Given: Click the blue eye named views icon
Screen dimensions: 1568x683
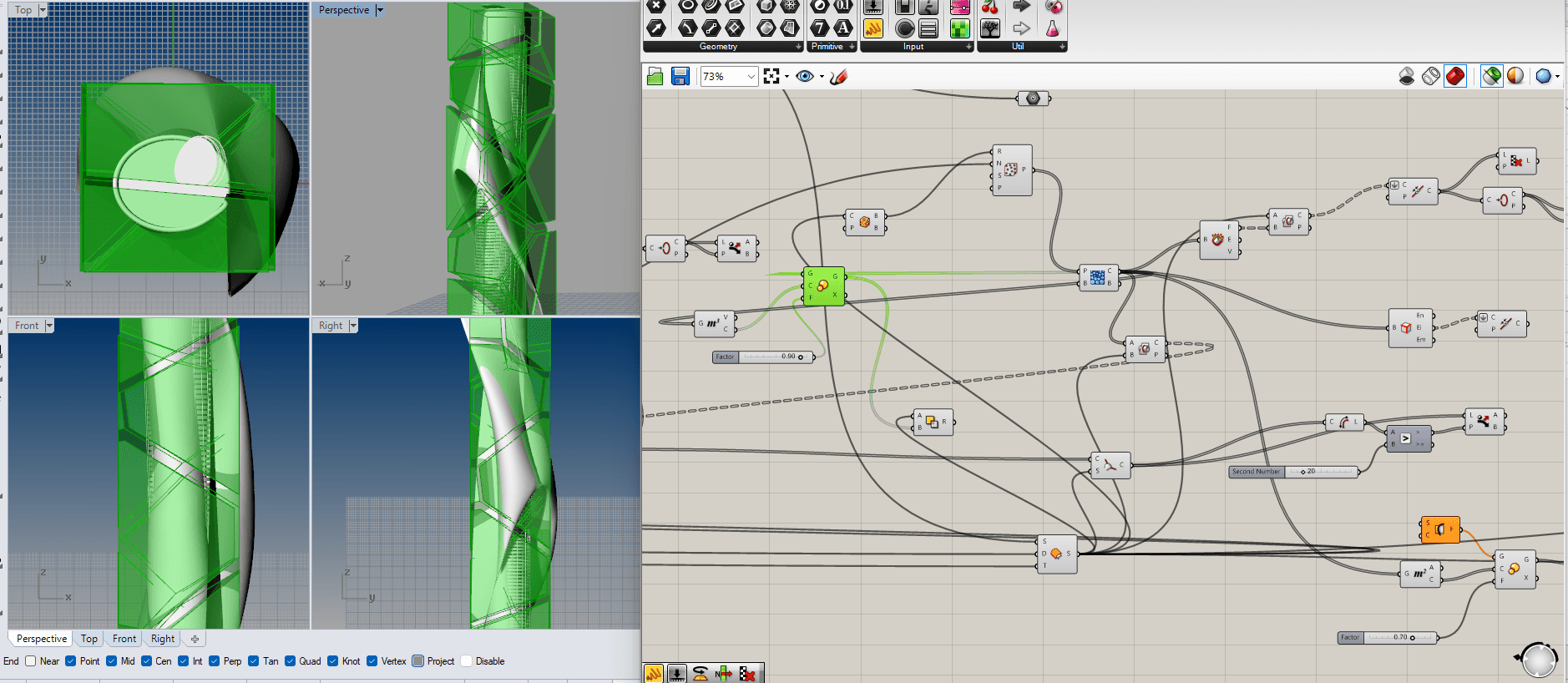Looking at the screenshot, I should tap(805, 77).
